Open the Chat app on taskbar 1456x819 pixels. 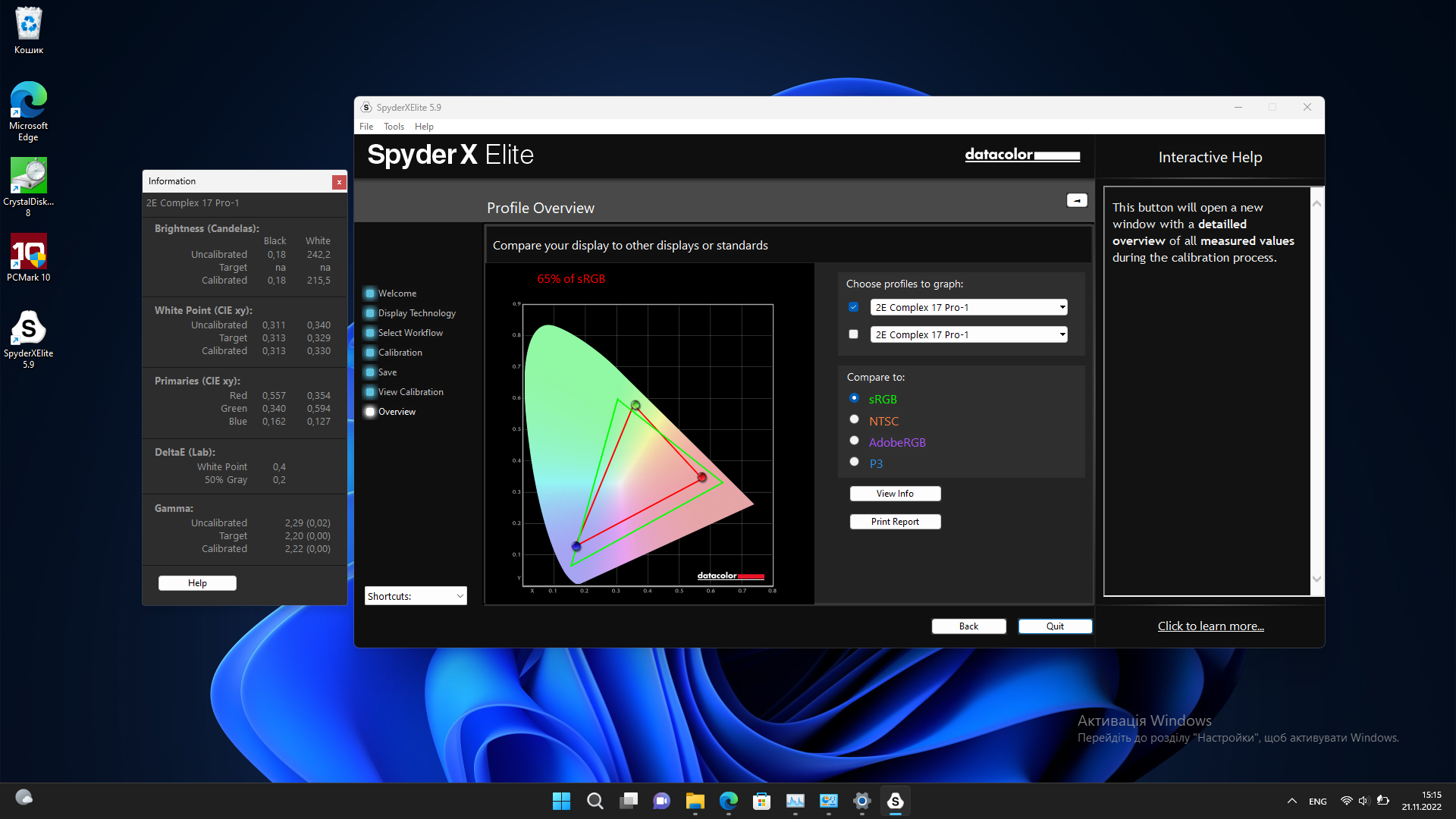662,801
